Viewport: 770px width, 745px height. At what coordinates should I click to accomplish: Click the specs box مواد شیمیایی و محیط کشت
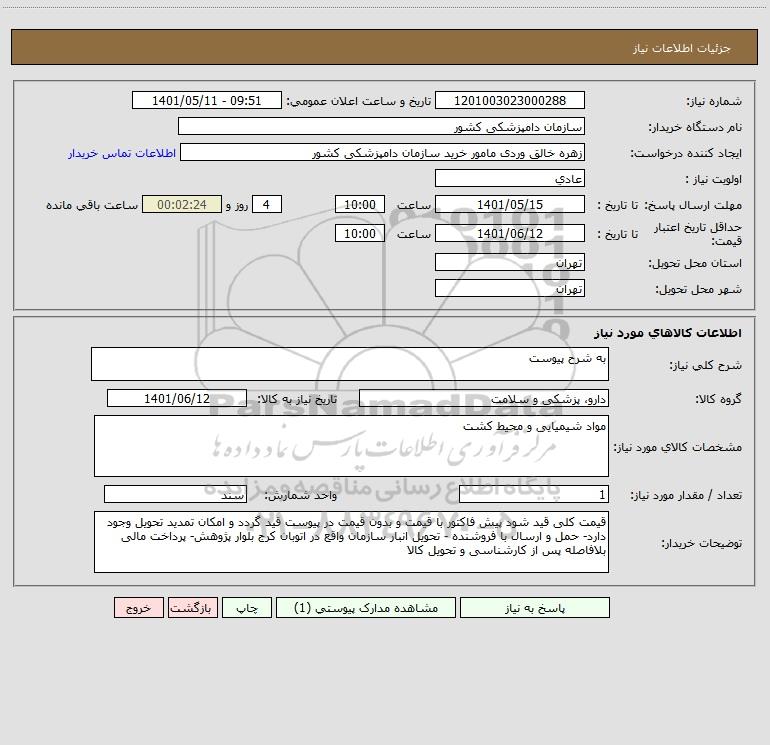(351, 446)
